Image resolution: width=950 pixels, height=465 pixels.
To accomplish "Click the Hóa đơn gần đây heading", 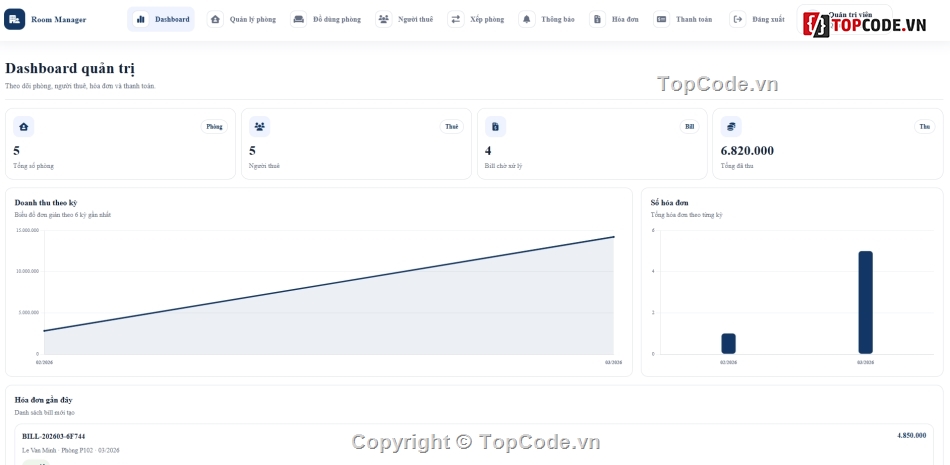I will [44, 400].
